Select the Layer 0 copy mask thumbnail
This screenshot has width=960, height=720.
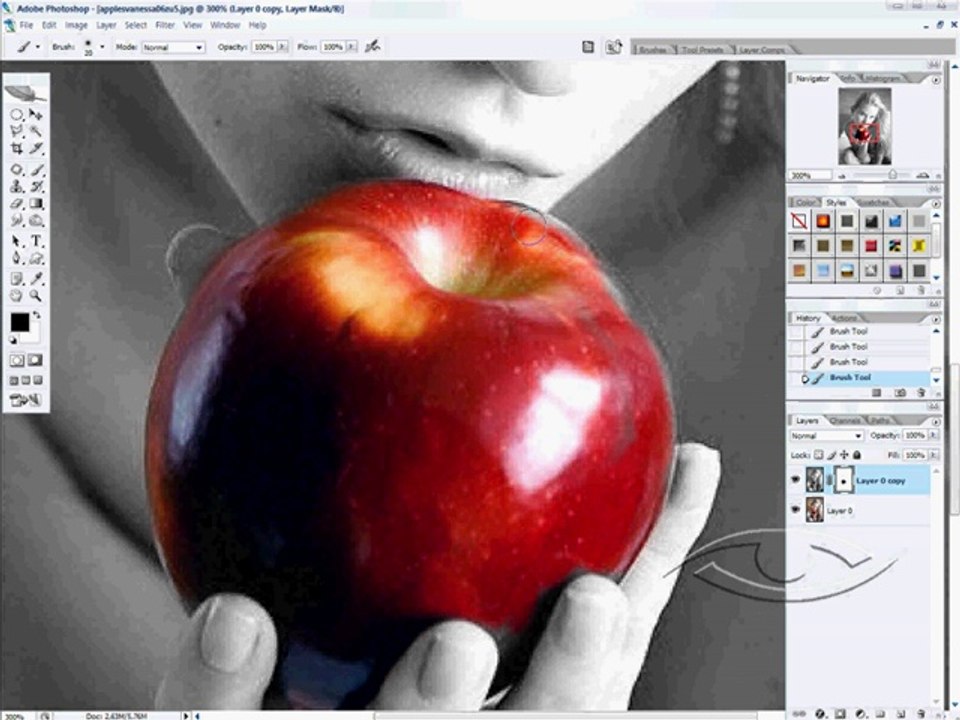pos(844,481)
